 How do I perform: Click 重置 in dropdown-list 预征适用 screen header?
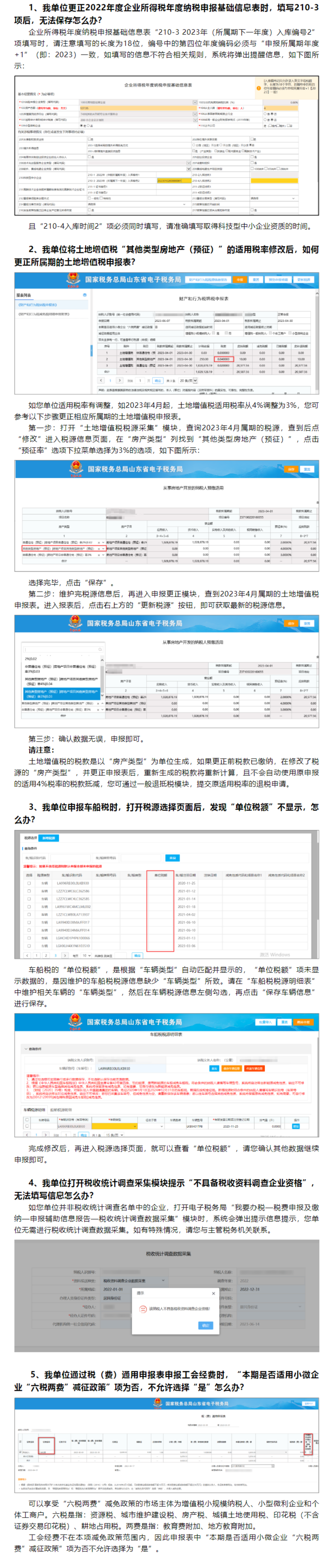[x=307, y=623]
